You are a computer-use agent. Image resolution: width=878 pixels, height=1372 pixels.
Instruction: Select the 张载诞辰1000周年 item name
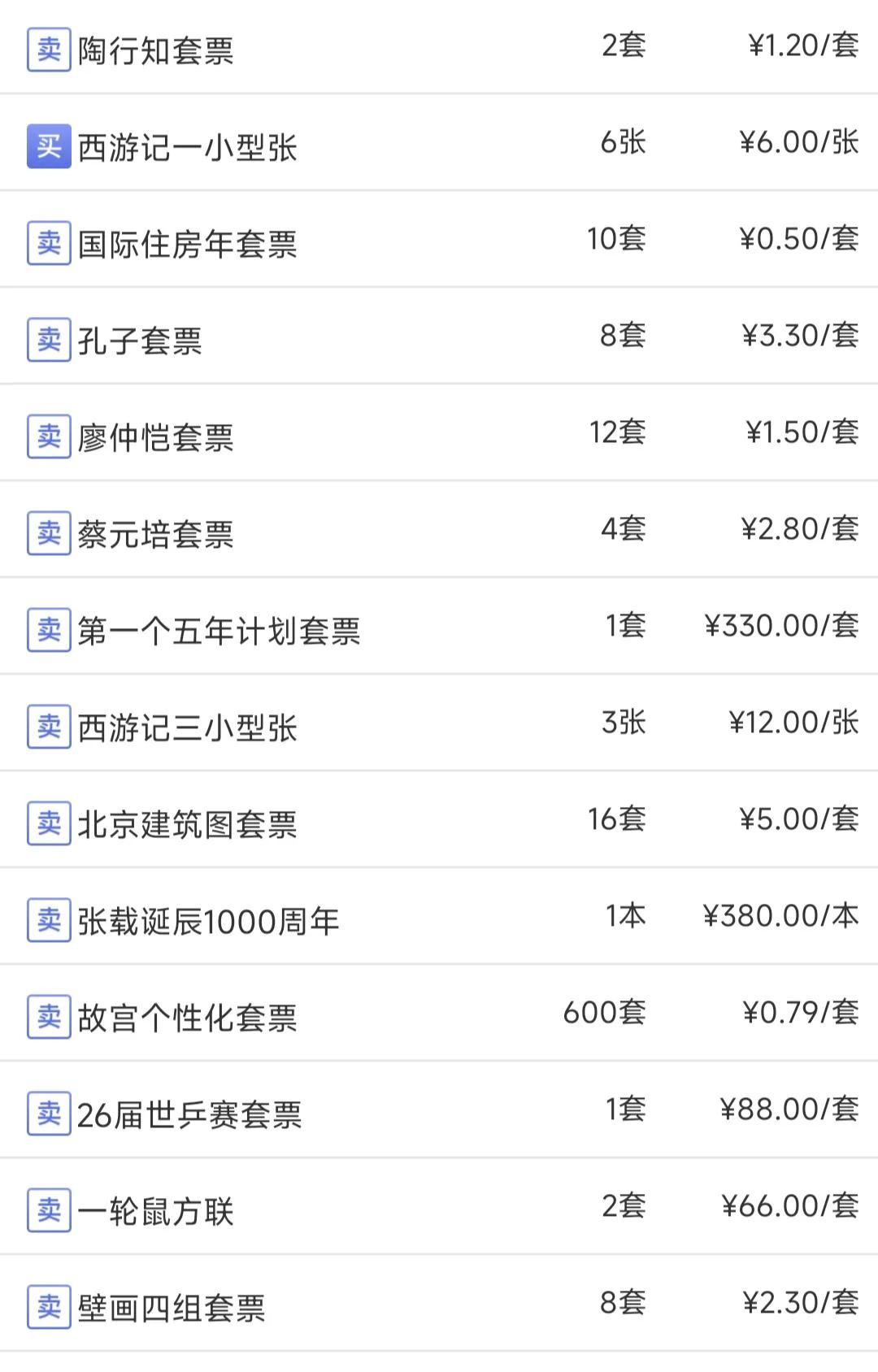208,921
